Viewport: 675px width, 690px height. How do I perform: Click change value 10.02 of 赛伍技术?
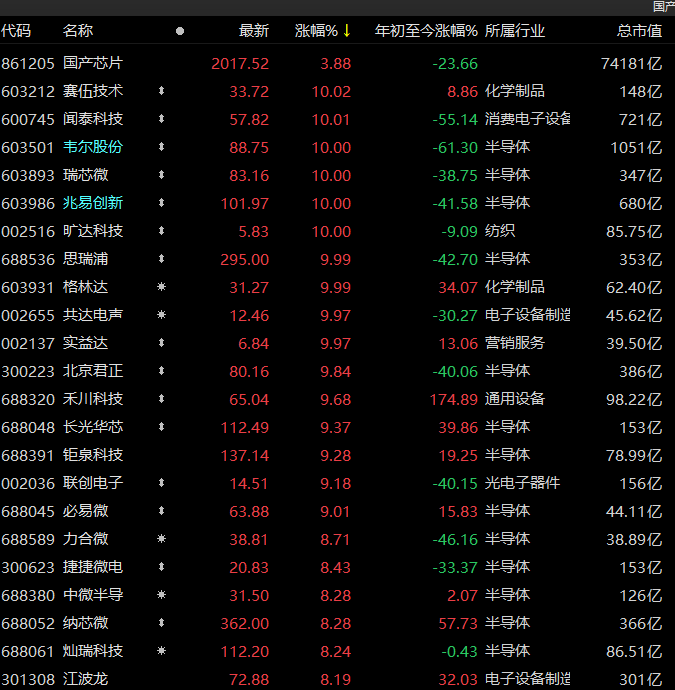pyautogui.click(x=331, y=92)
